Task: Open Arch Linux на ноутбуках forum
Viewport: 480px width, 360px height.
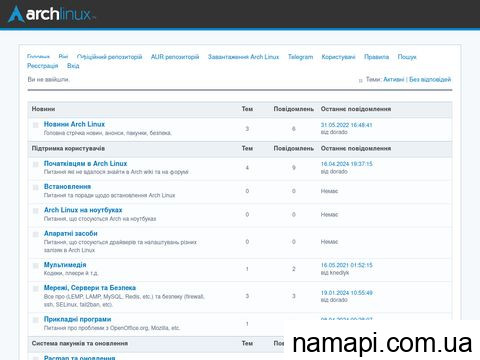Action: click(x=83, y=210)
